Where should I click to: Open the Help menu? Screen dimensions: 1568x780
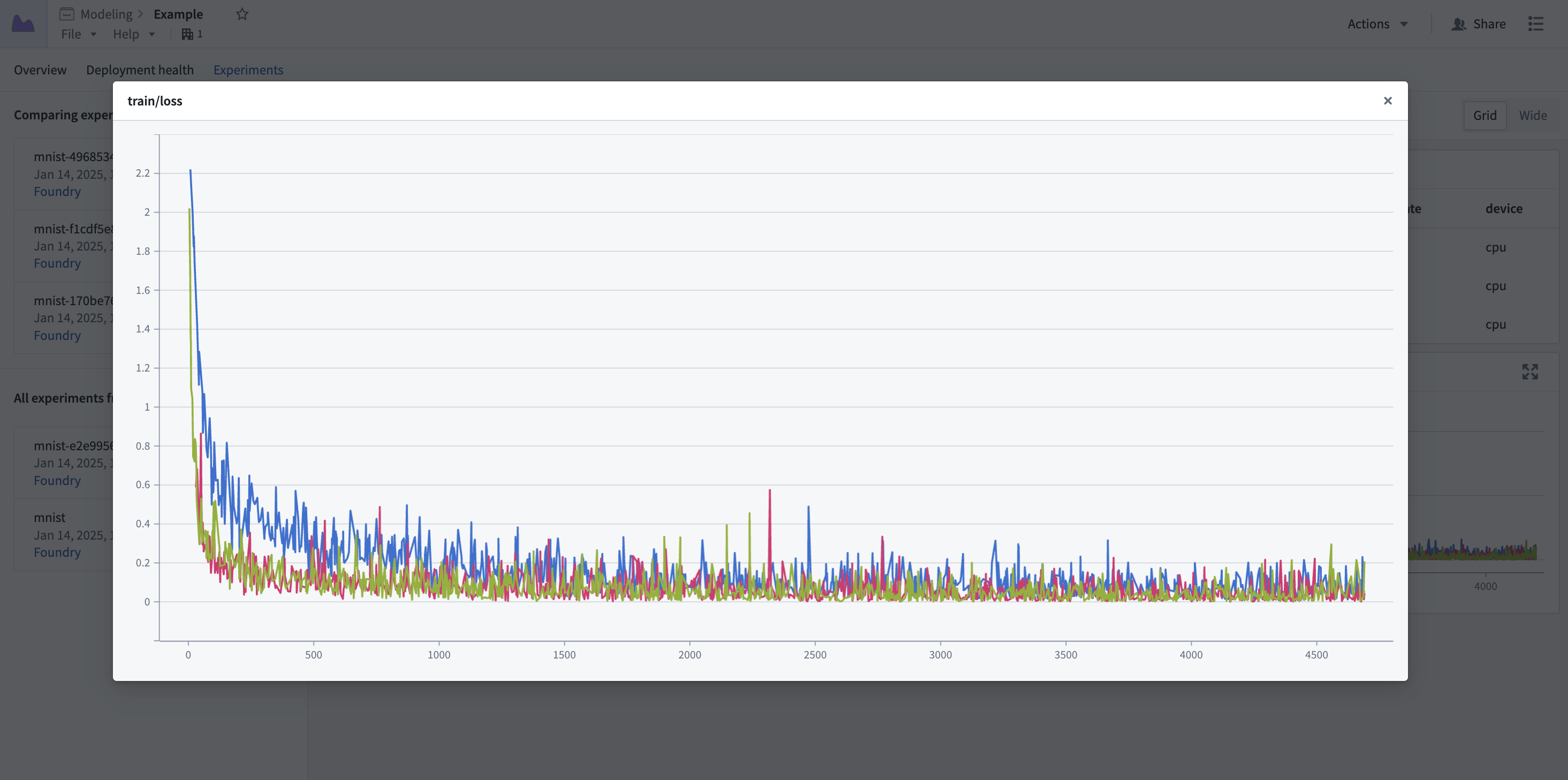pyautogui.click(x=133, y=34)
